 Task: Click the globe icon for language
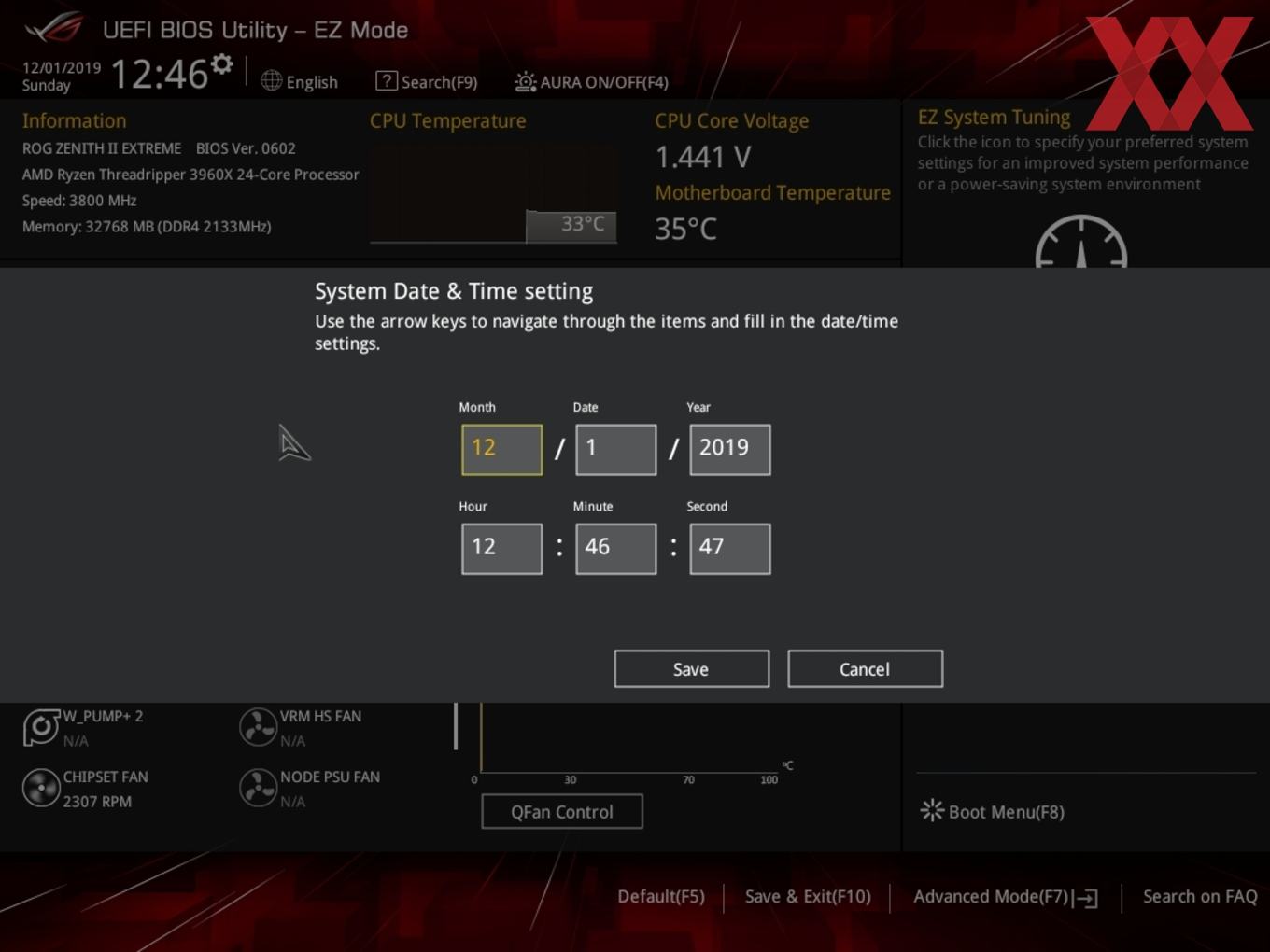pyautogui.click(x=271, y=81)
